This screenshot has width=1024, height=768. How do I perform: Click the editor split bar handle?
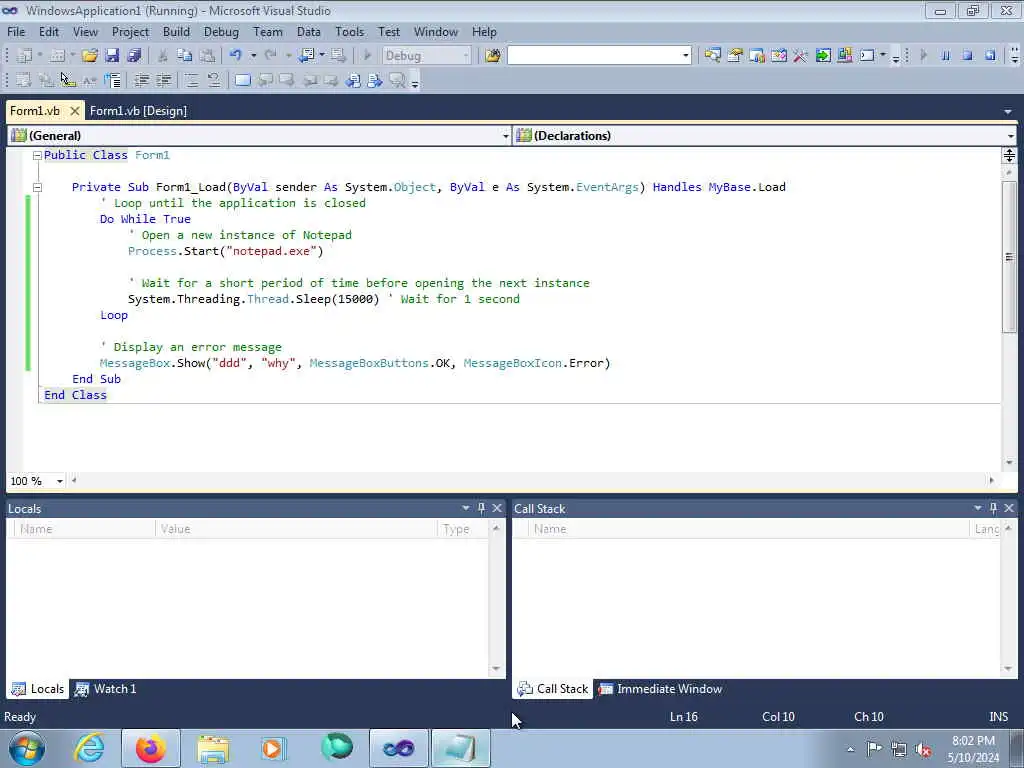coord(1009,155)
